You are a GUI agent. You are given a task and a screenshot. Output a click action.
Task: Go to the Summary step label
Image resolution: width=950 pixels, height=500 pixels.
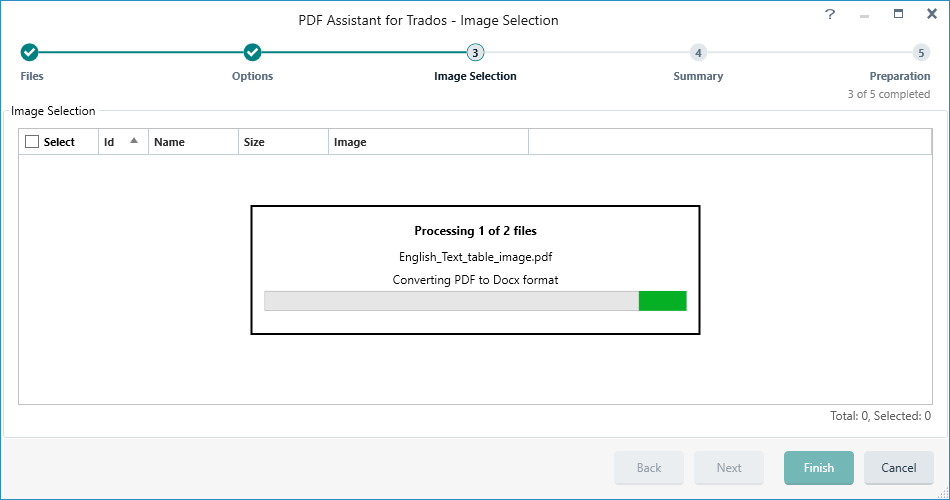point(698,76)
